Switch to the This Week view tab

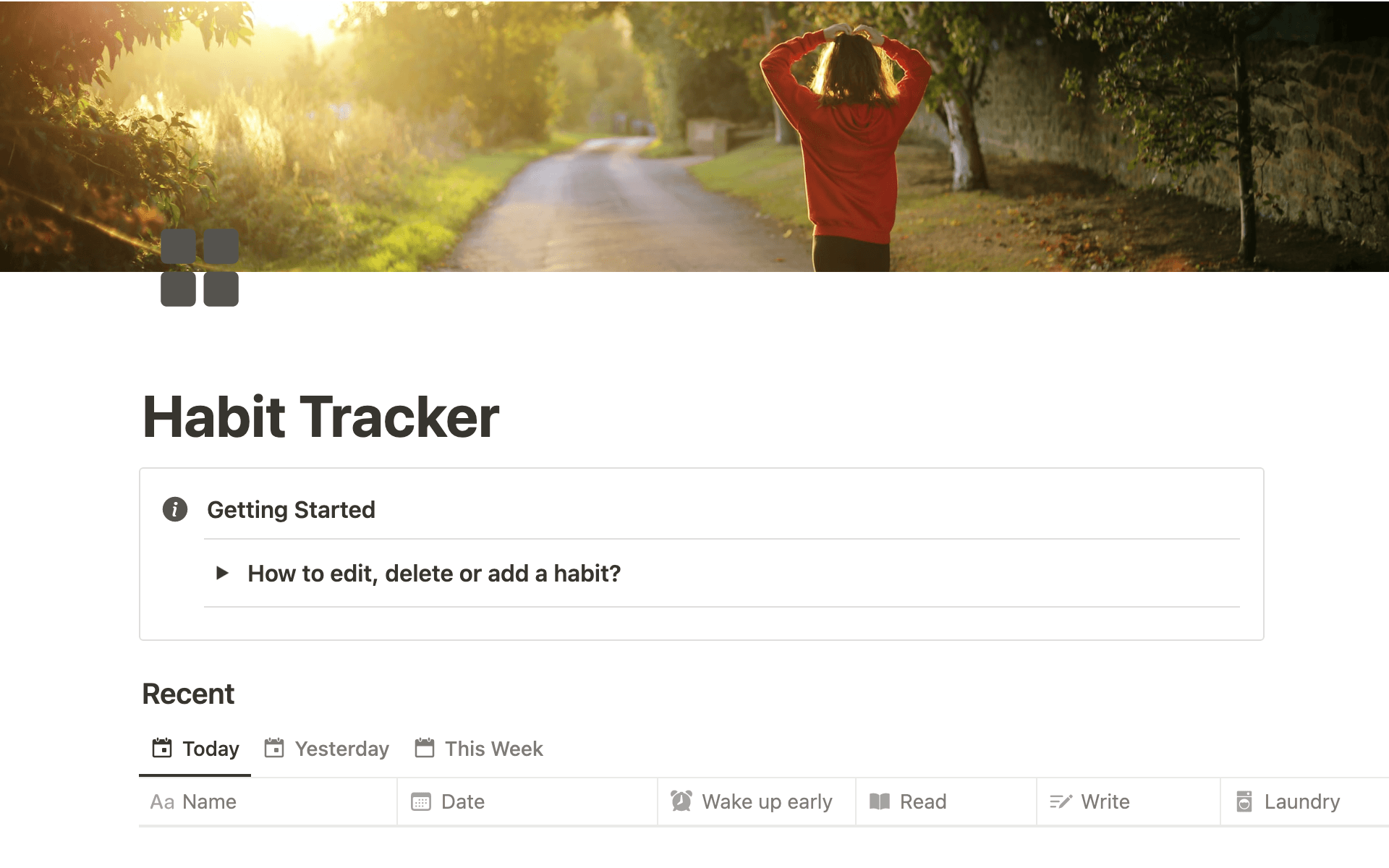point(479,749)
